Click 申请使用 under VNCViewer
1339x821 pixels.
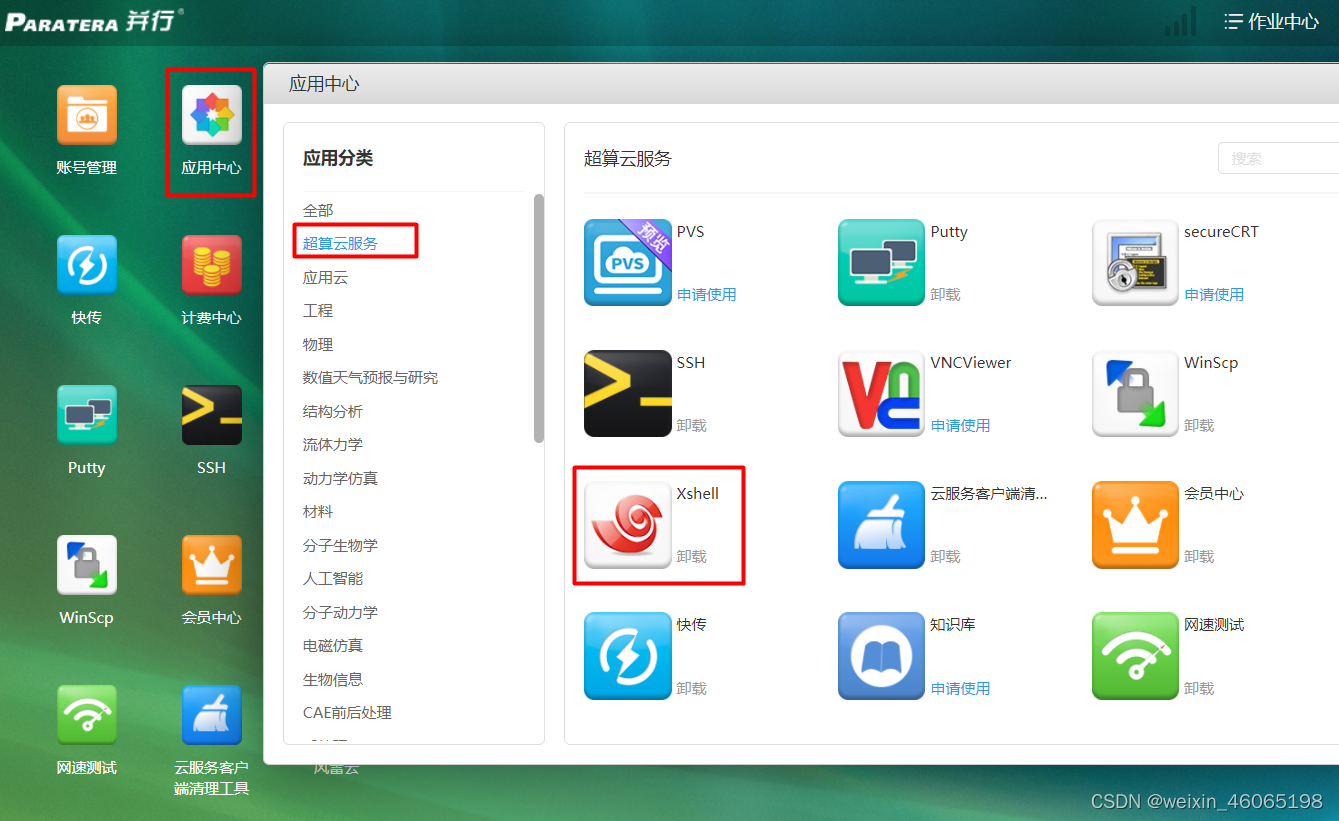click(960, 425)
